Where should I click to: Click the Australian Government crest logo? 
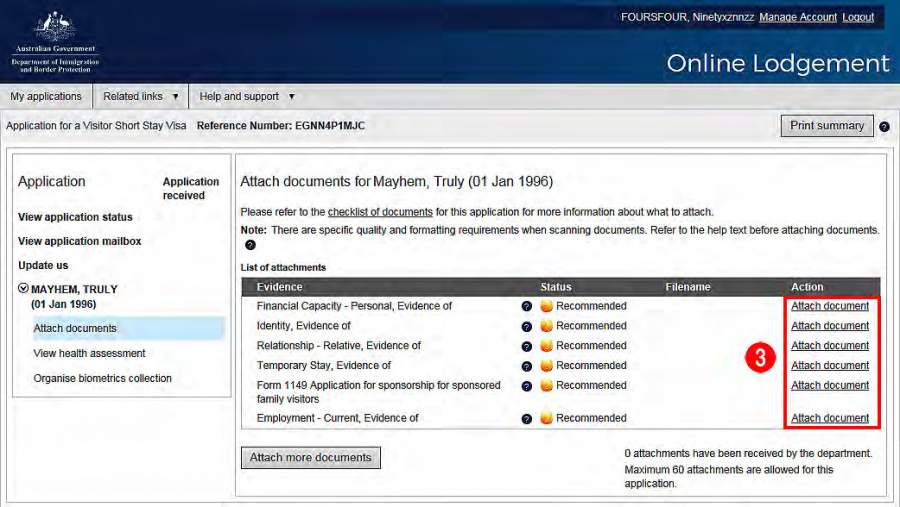pyautogui.click(x=55, y=42)
